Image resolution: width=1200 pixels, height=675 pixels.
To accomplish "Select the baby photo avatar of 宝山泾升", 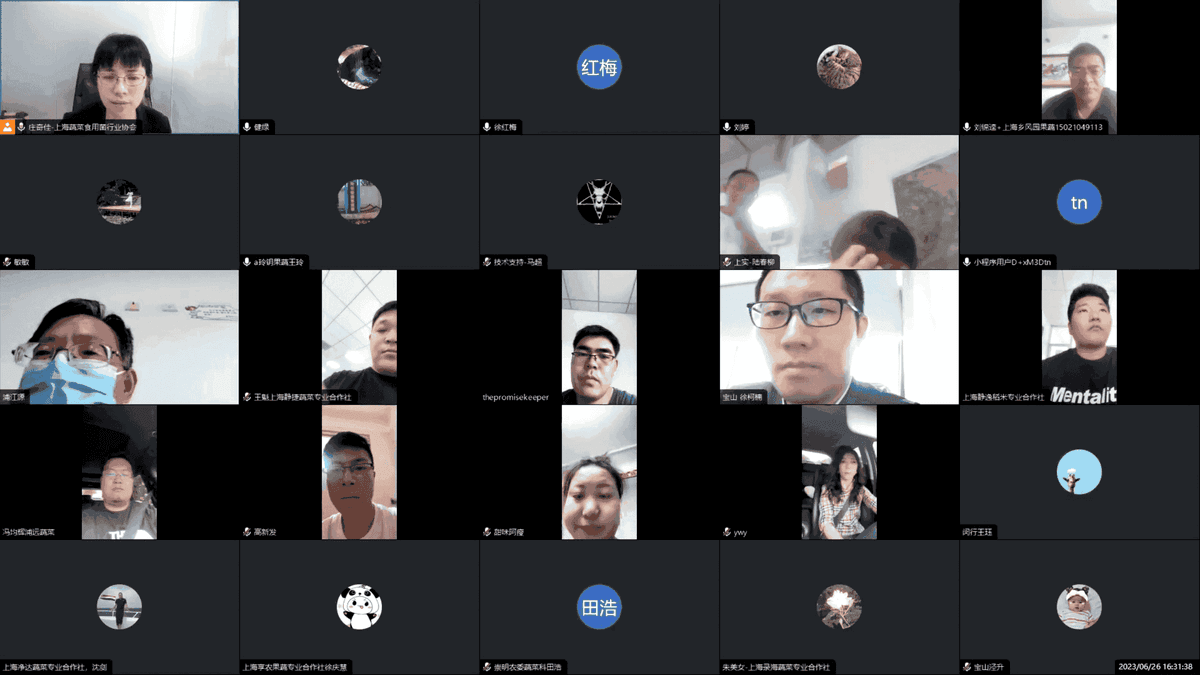I will click(x=1079, y=607).
